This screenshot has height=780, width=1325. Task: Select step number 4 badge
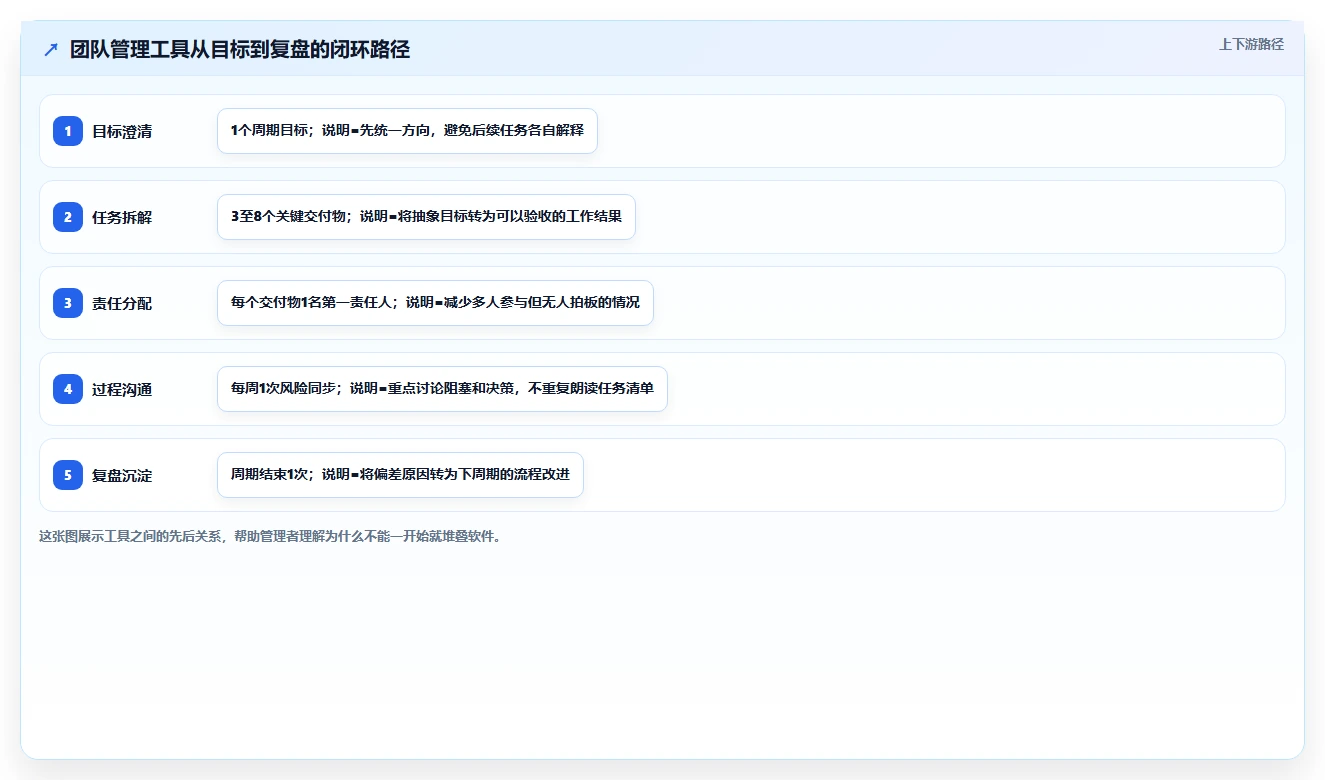[x=68, y=389]
